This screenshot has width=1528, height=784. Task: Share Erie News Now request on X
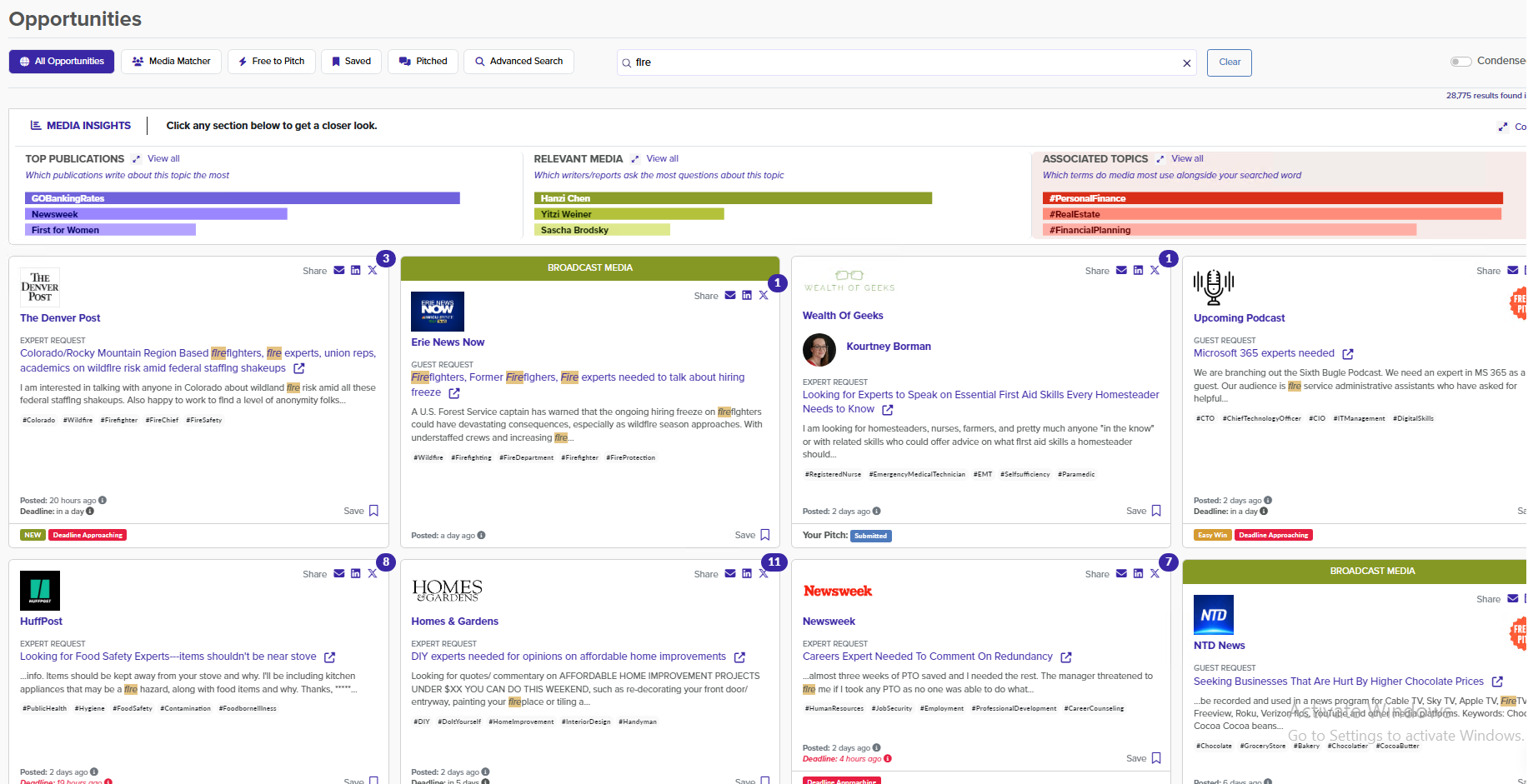(764, 296)
